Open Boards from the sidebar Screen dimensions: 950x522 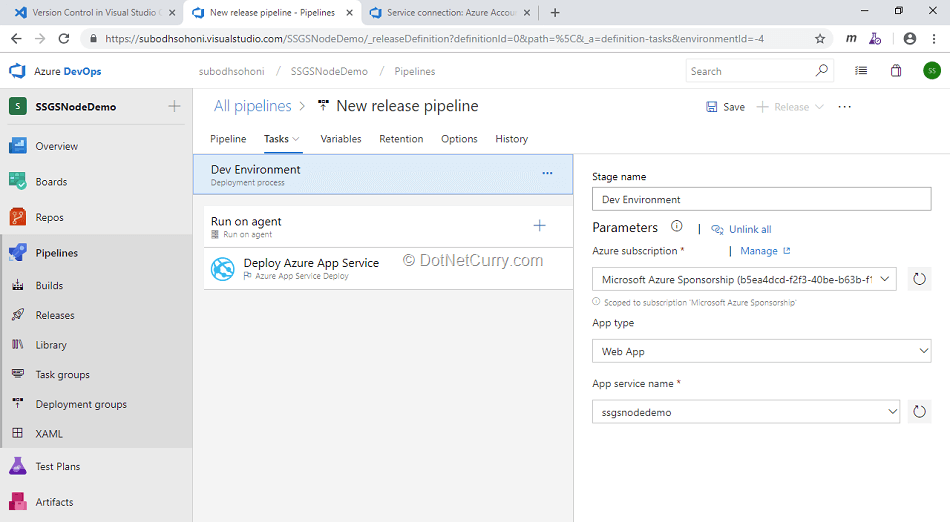(51, 182)
